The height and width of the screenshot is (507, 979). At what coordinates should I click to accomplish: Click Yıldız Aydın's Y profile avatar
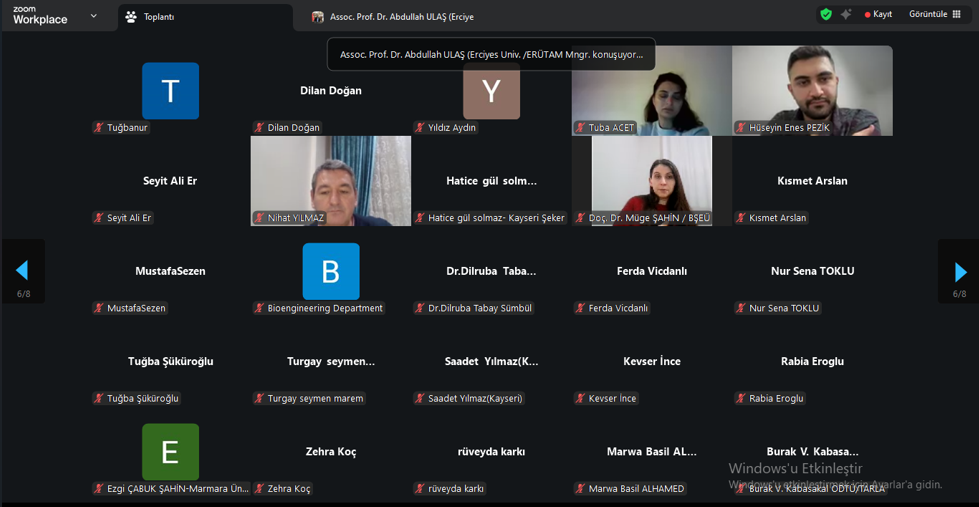click(491, 92)
